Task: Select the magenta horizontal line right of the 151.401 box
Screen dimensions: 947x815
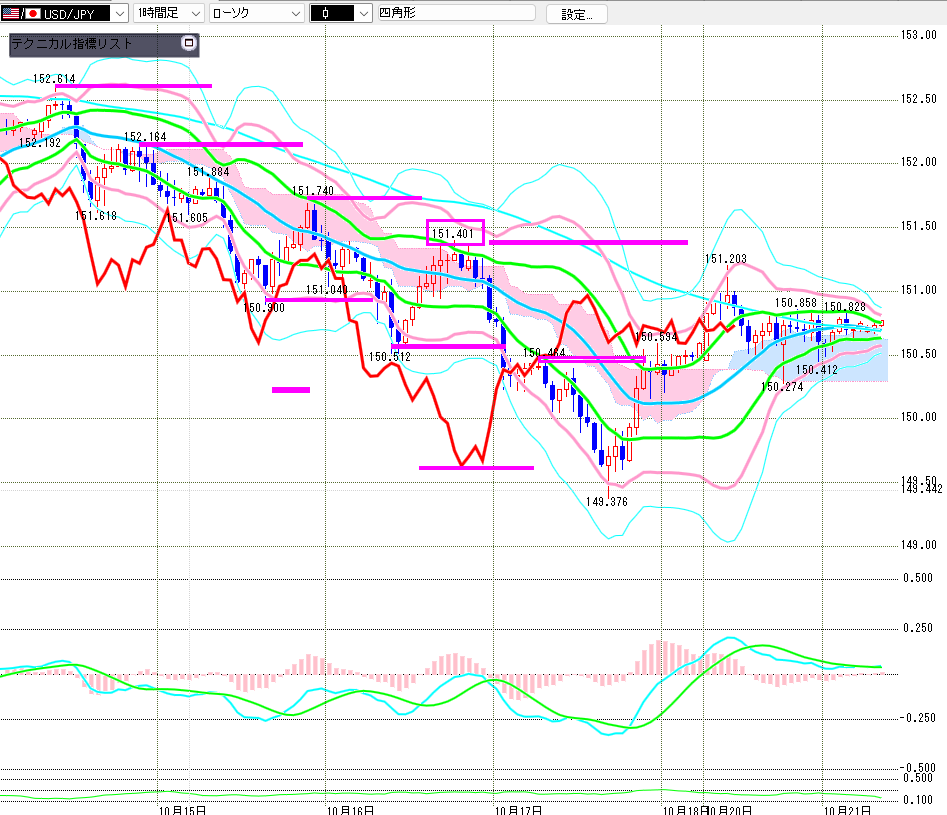Action: click(588, 242)
